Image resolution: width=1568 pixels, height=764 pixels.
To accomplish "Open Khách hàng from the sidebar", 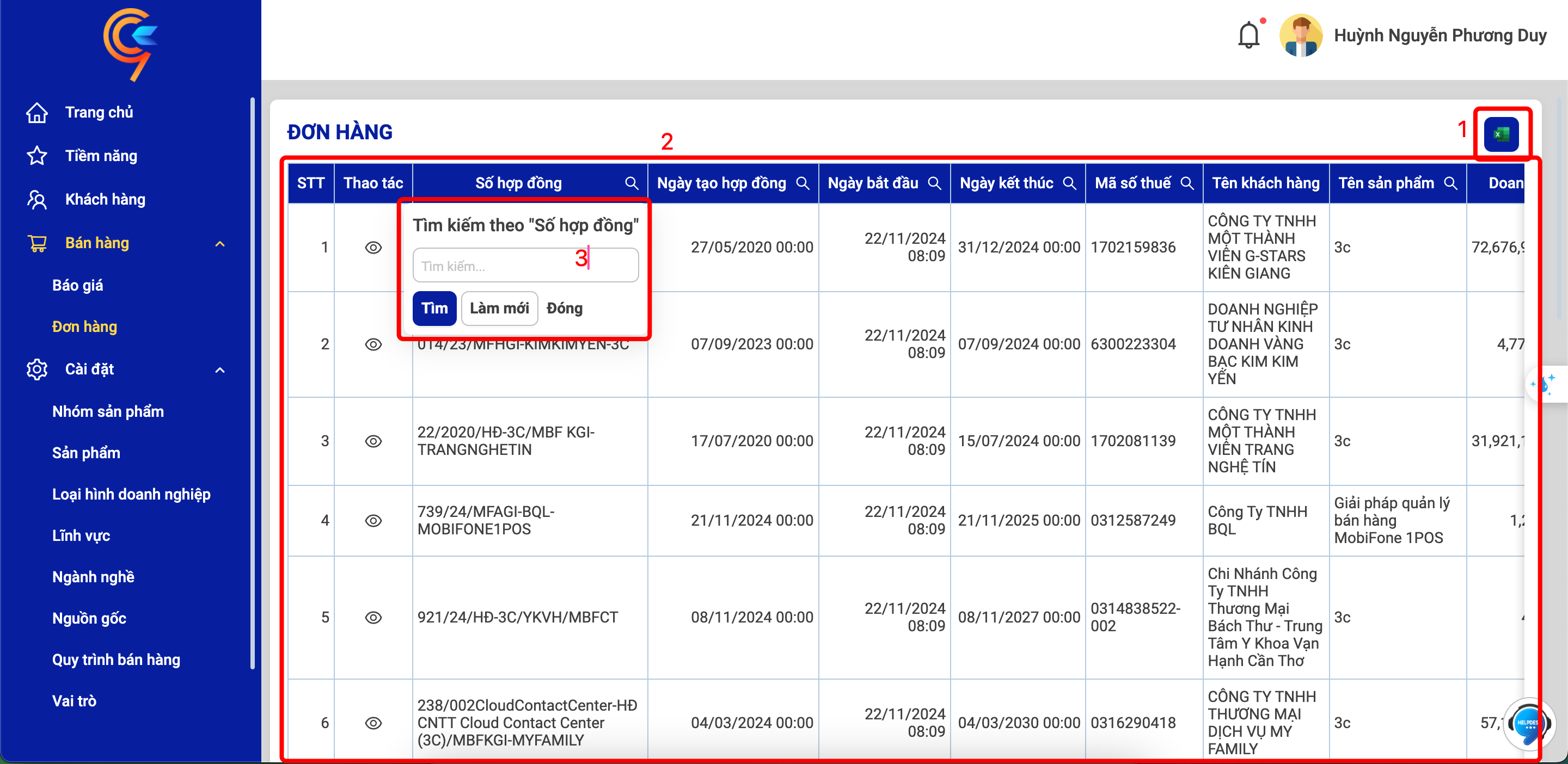I will (105, 200).
